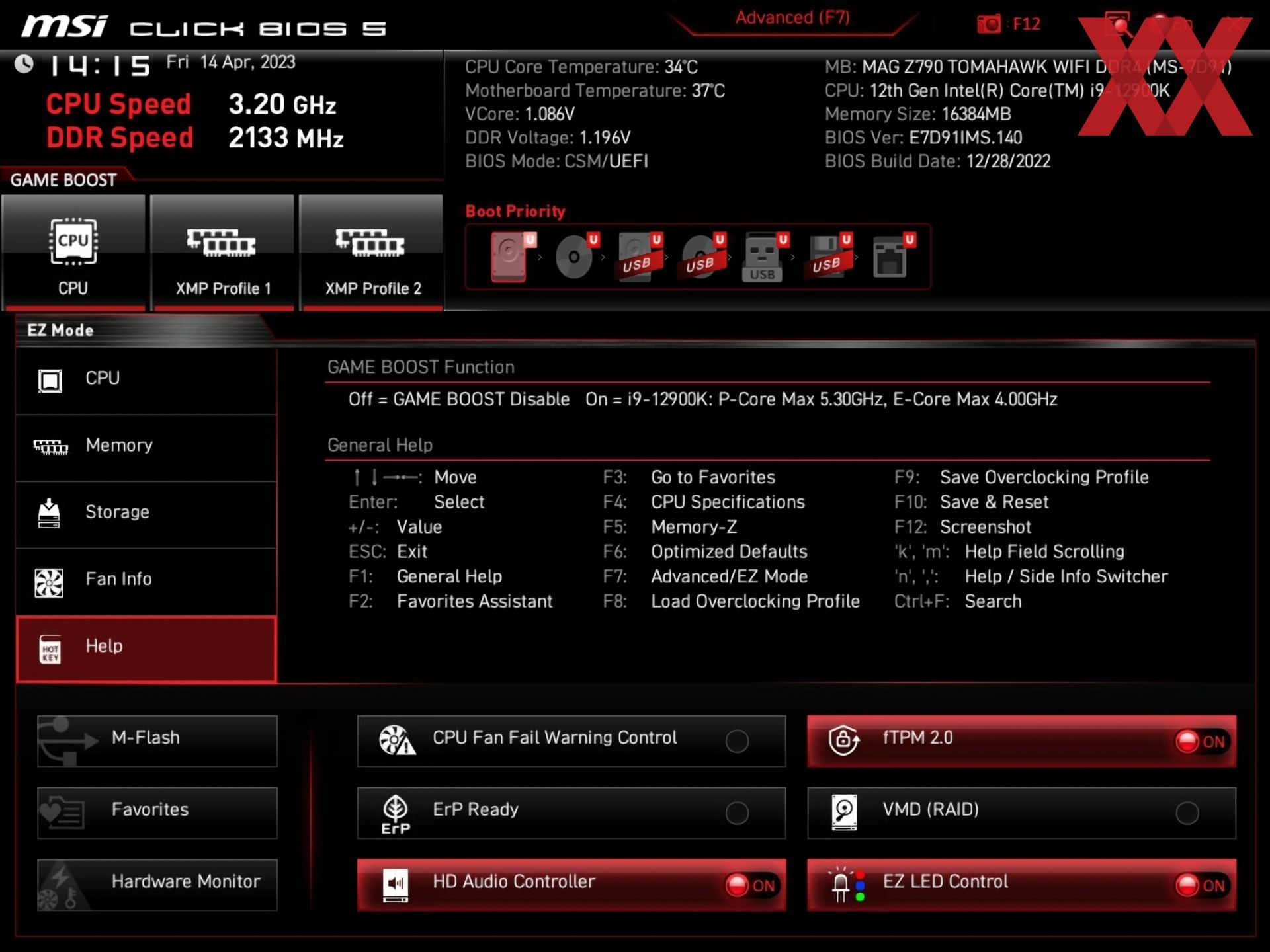Image resolution: width=1270 pixels, height=952 pixels.
Task: Switch to Advanced (F7) mode
Action: pyautogui.click(x=792, y=18)
